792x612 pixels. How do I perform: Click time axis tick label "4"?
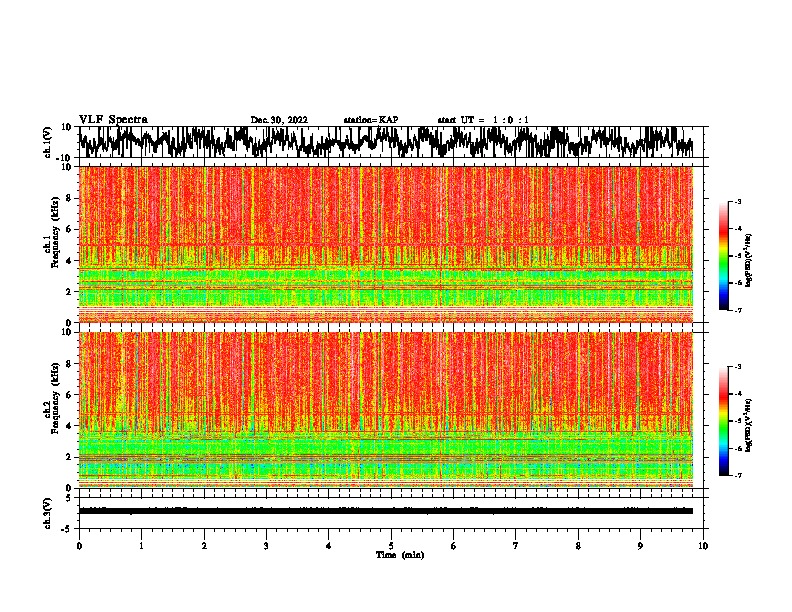[329, 545]
